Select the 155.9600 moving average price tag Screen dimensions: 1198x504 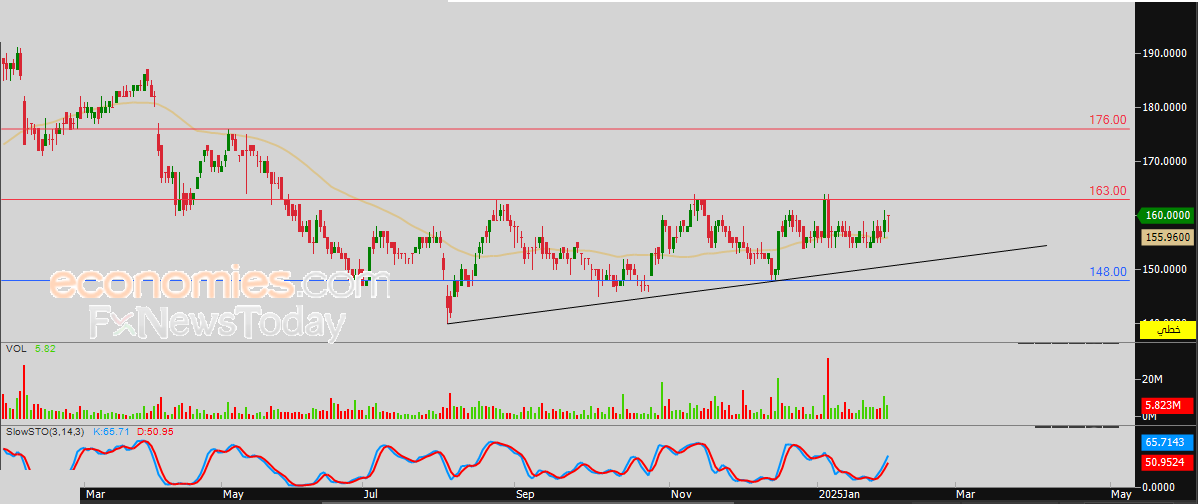1167,237
